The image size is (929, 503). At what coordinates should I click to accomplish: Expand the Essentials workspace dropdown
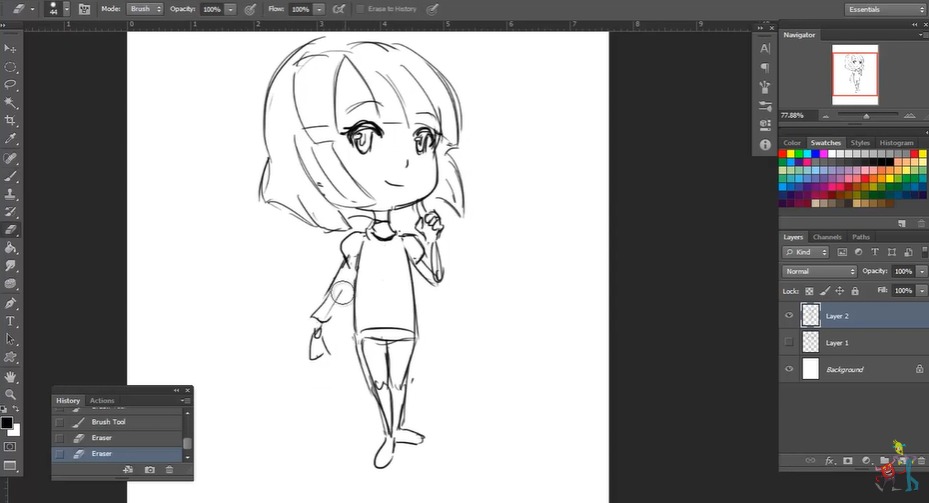pyautogui.click(x=884, y=9)
